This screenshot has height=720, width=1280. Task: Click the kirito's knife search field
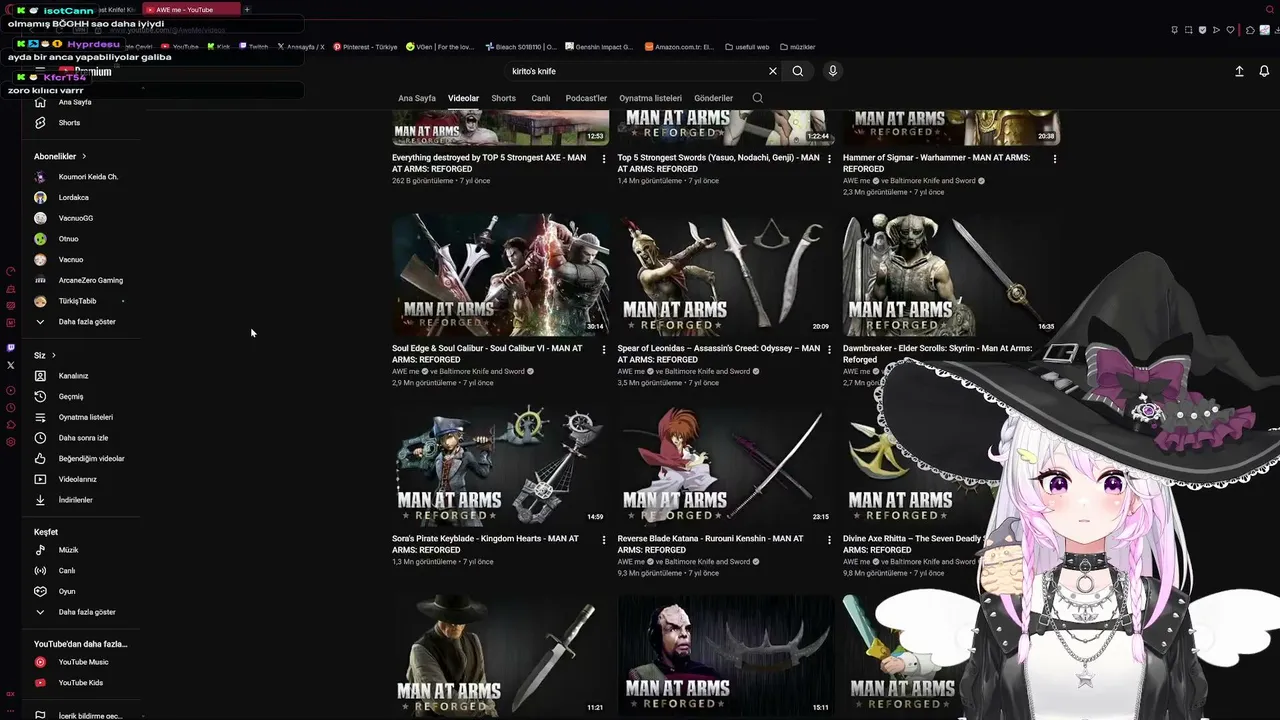click(x=635, y=71)
